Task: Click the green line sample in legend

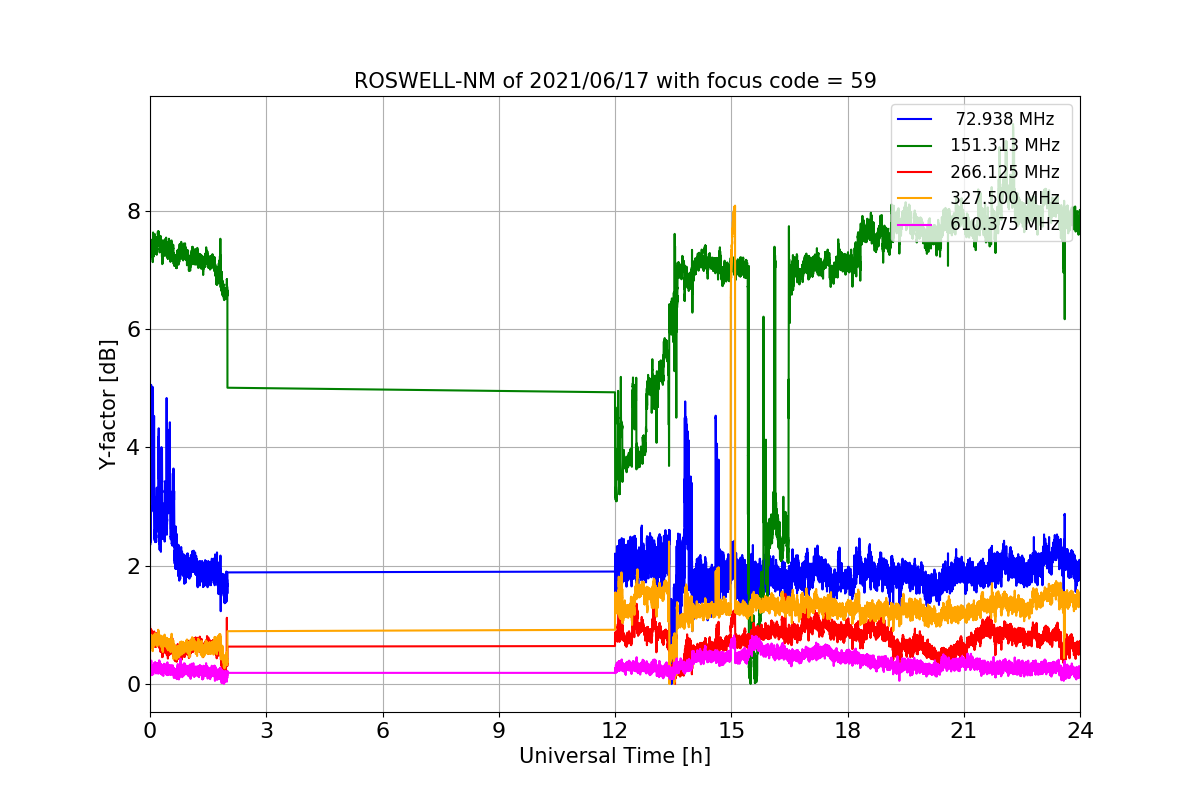Action: (915, 146)
